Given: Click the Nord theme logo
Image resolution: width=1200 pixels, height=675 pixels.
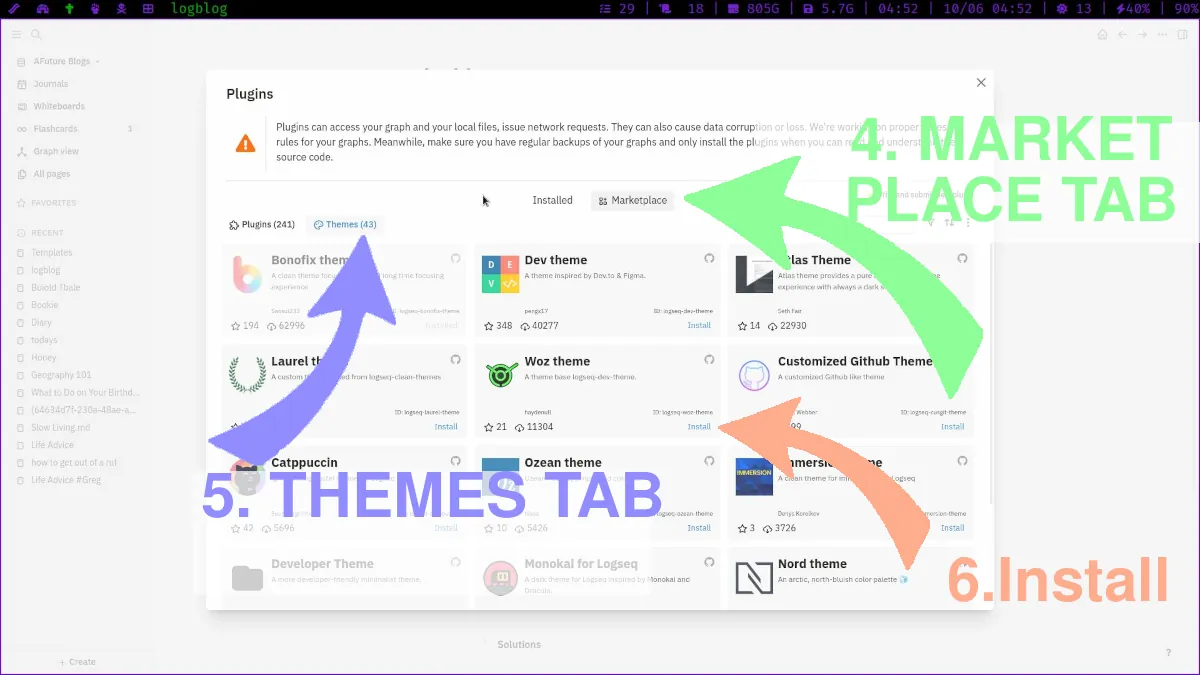Looking at the screenshot, I should click(x=754, y=578).
